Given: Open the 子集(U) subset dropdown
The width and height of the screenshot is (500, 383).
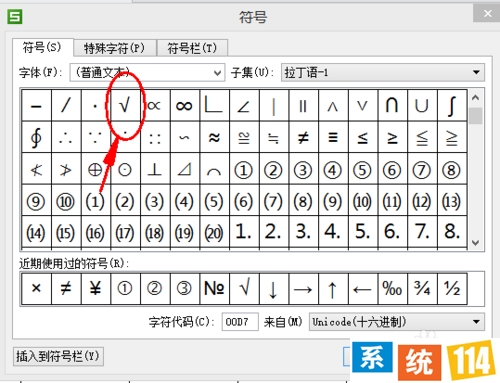Looking at the screenshot, I should click(x=383, y=72).
